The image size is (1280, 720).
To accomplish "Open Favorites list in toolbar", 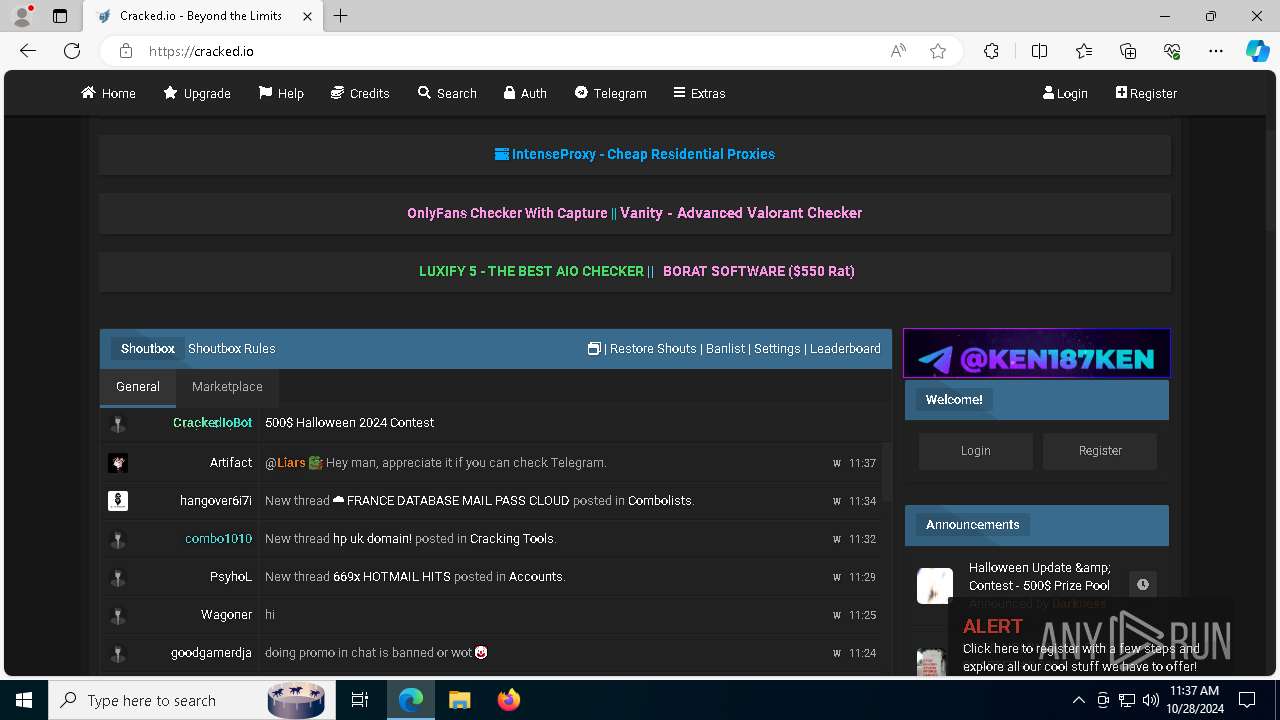I will [x=1084, y=51].
